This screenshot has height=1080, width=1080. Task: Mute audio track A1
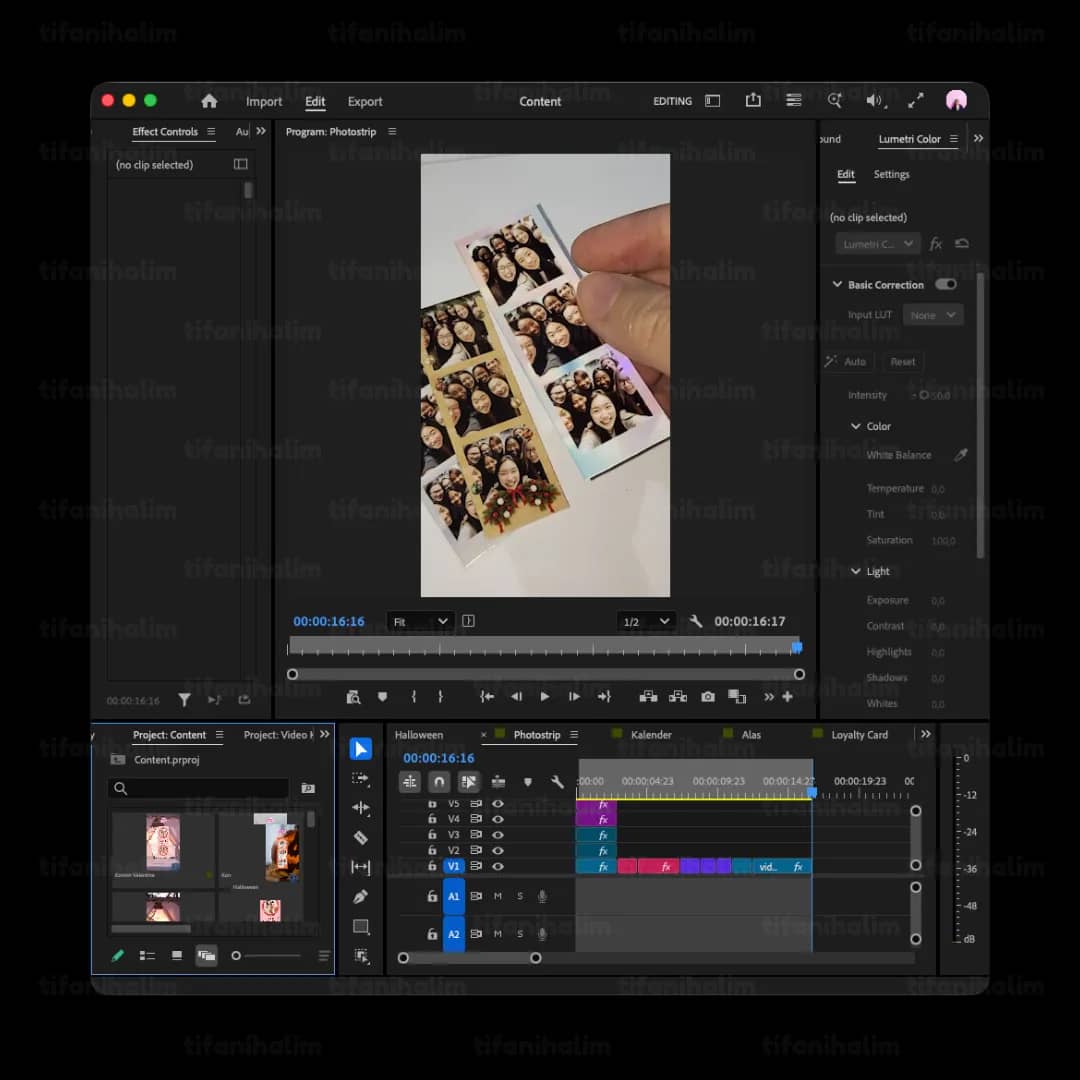(497, 896)
